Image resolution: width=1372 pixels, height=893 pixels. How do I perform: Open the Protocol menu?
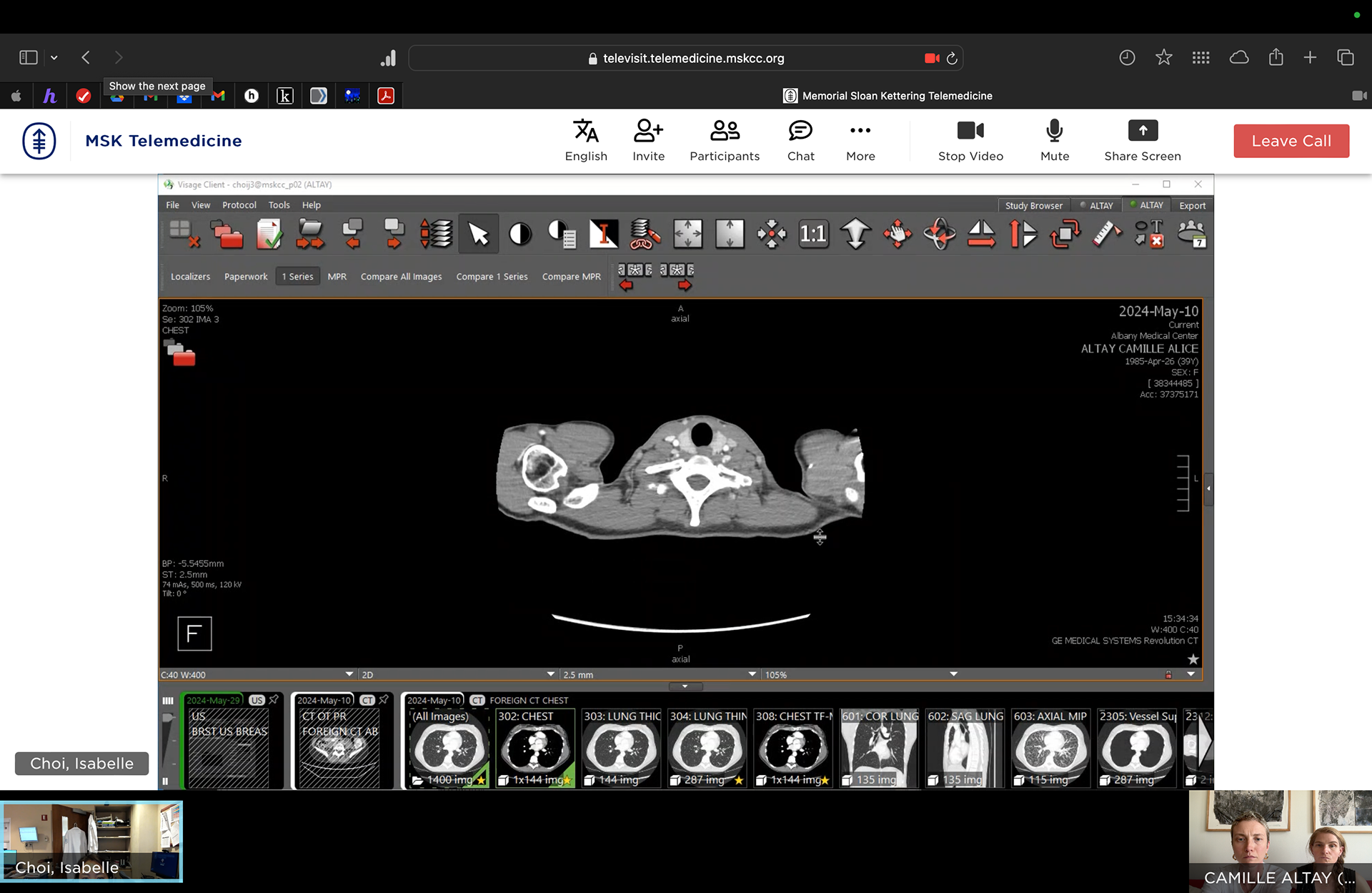(x=239, y=205)
